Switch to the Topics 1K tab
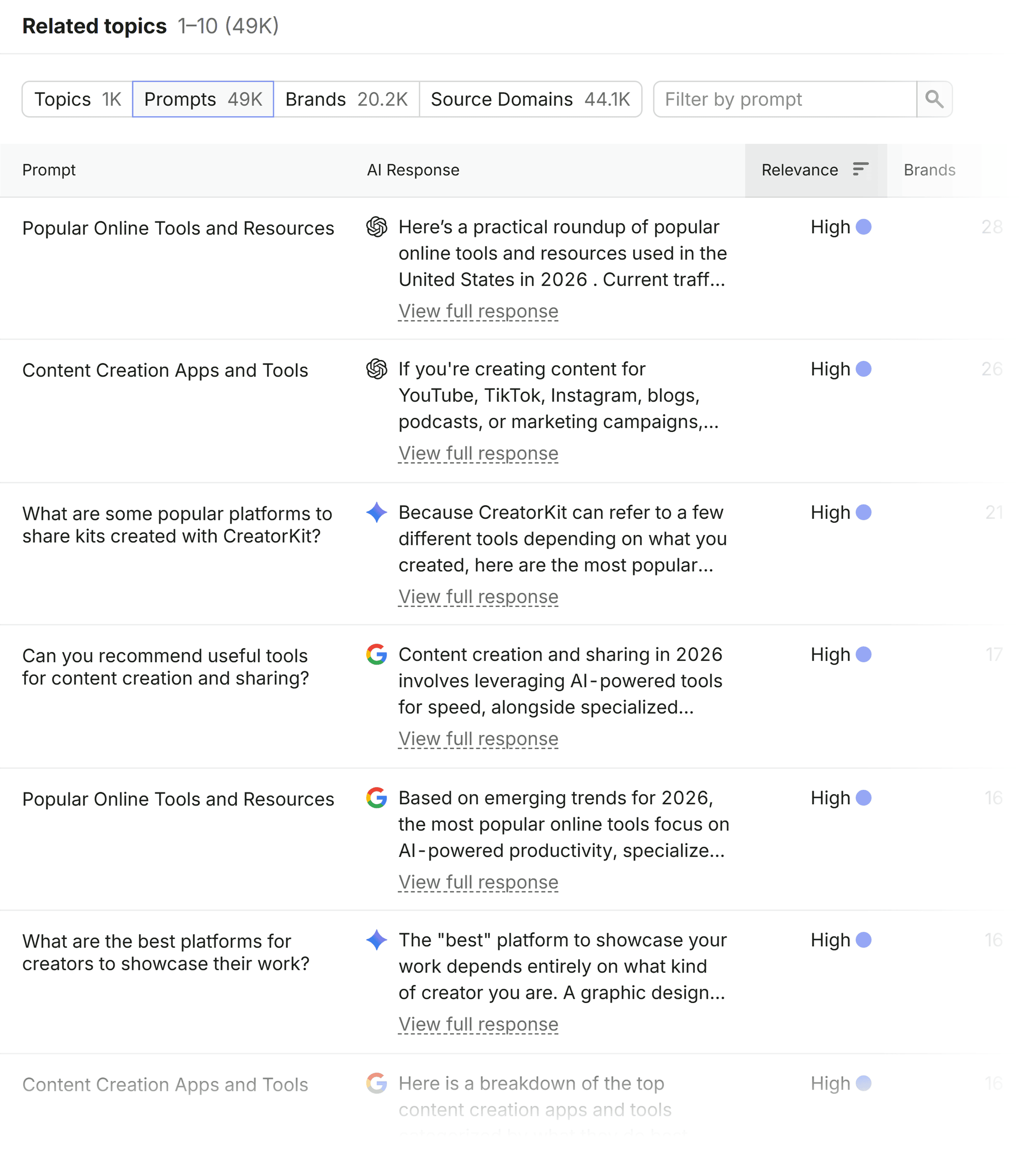 coord(77,99)
